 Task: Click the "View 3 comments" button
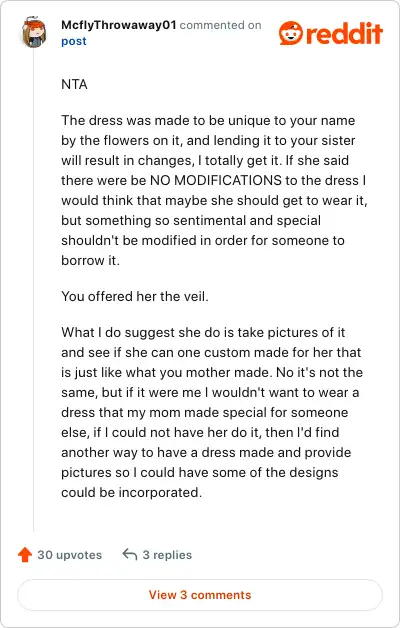point(200,595)
